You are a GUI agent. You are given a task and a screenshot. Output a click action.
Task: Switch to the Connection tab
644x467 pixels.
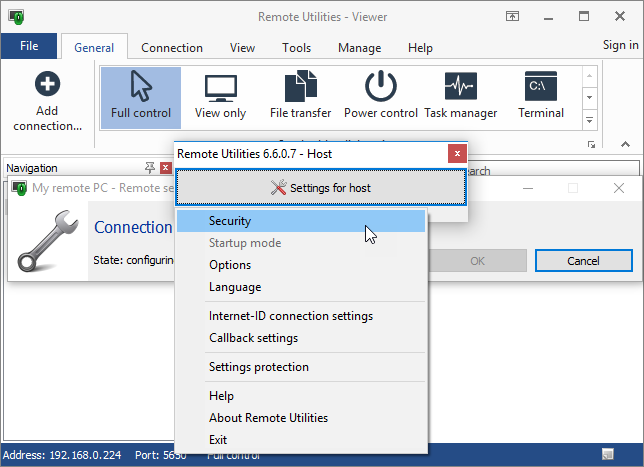tap(172, 48)
